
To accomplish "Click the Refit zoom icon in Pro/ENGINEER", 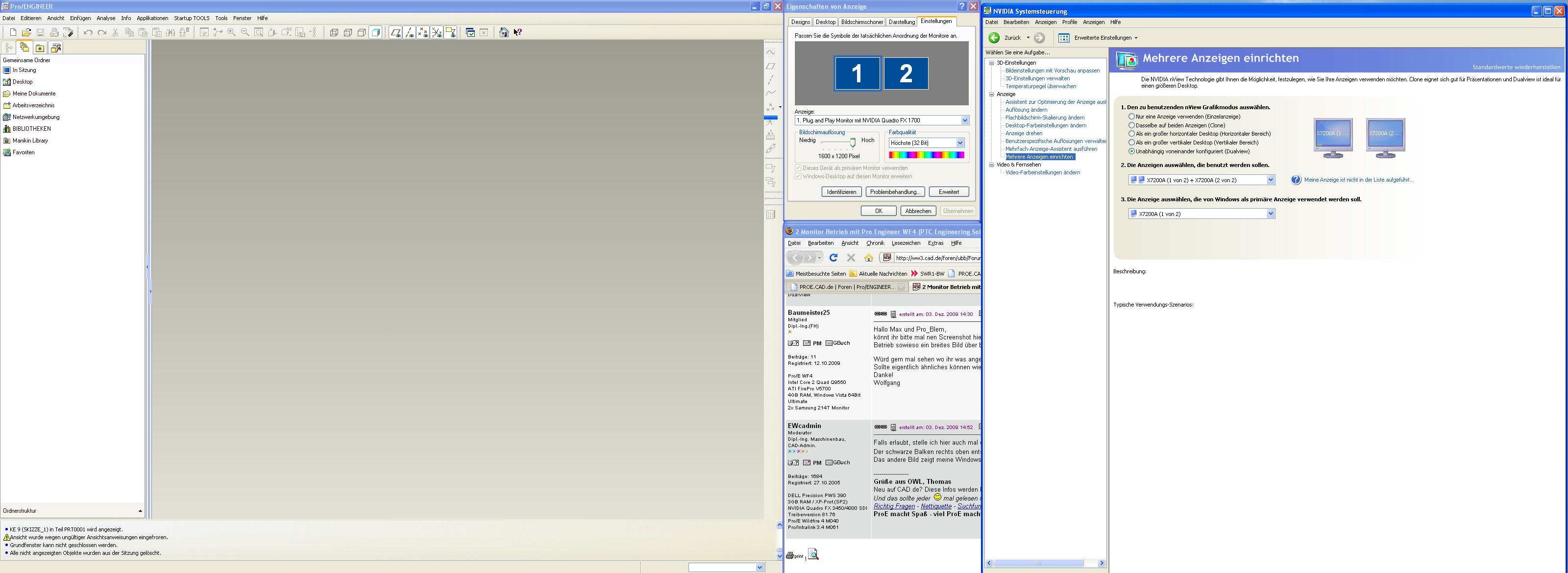I will pos(259,32).
